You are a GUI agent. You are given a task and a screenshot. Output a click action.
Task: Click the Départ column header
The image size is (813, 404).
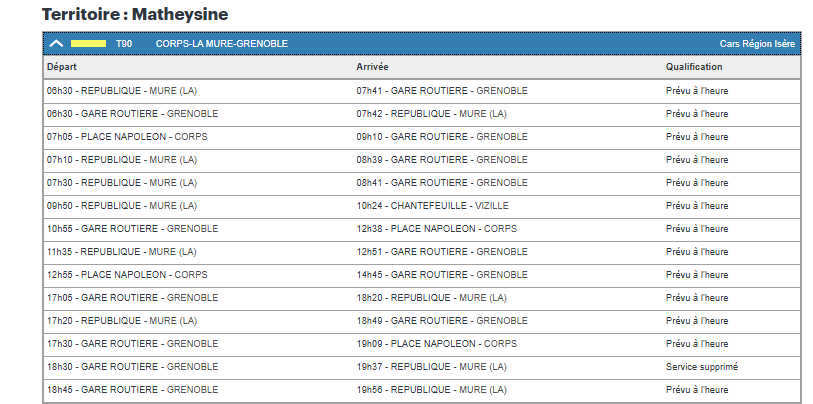(x=61, y=67)
